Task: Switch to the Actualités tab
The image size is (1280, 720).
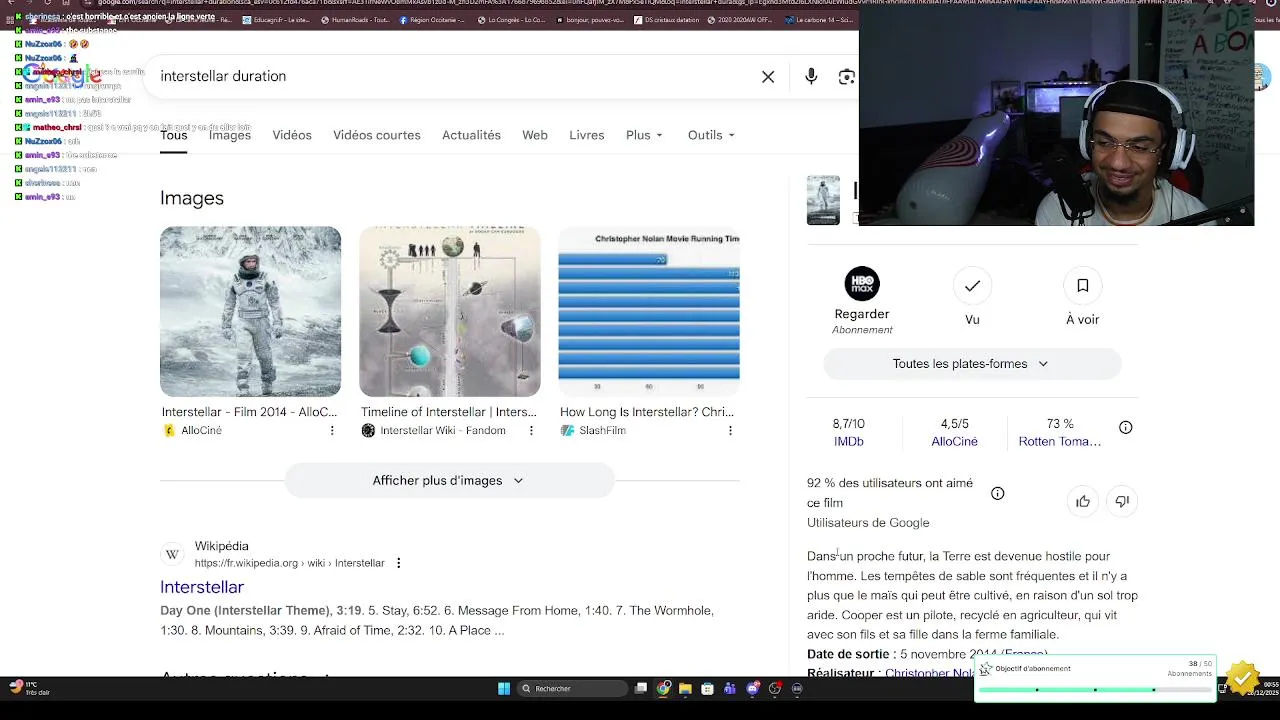Action: click(471, 135)
